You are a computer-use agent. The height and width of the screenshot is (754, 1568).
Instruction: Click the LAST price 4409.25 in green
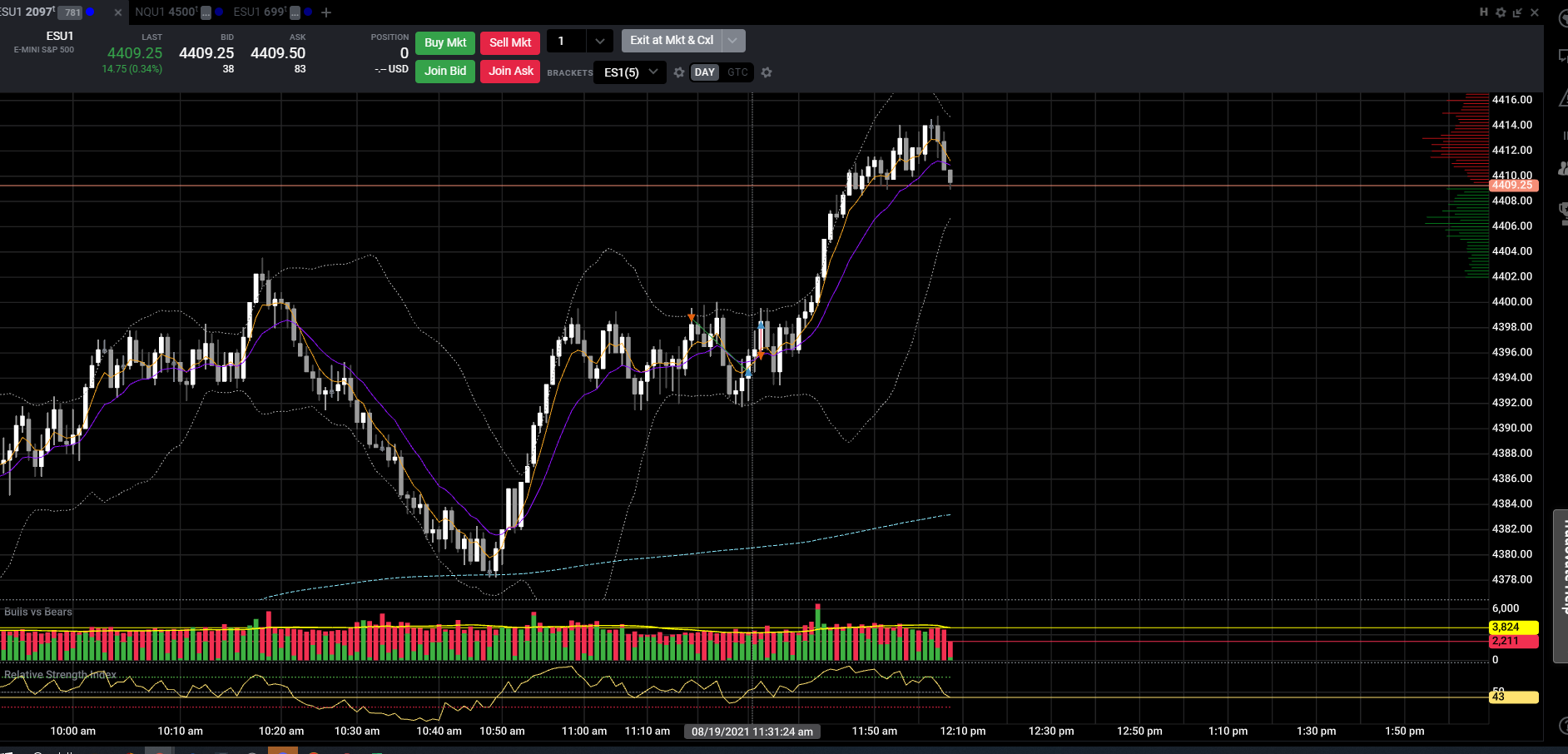click(x=135, y=53)
